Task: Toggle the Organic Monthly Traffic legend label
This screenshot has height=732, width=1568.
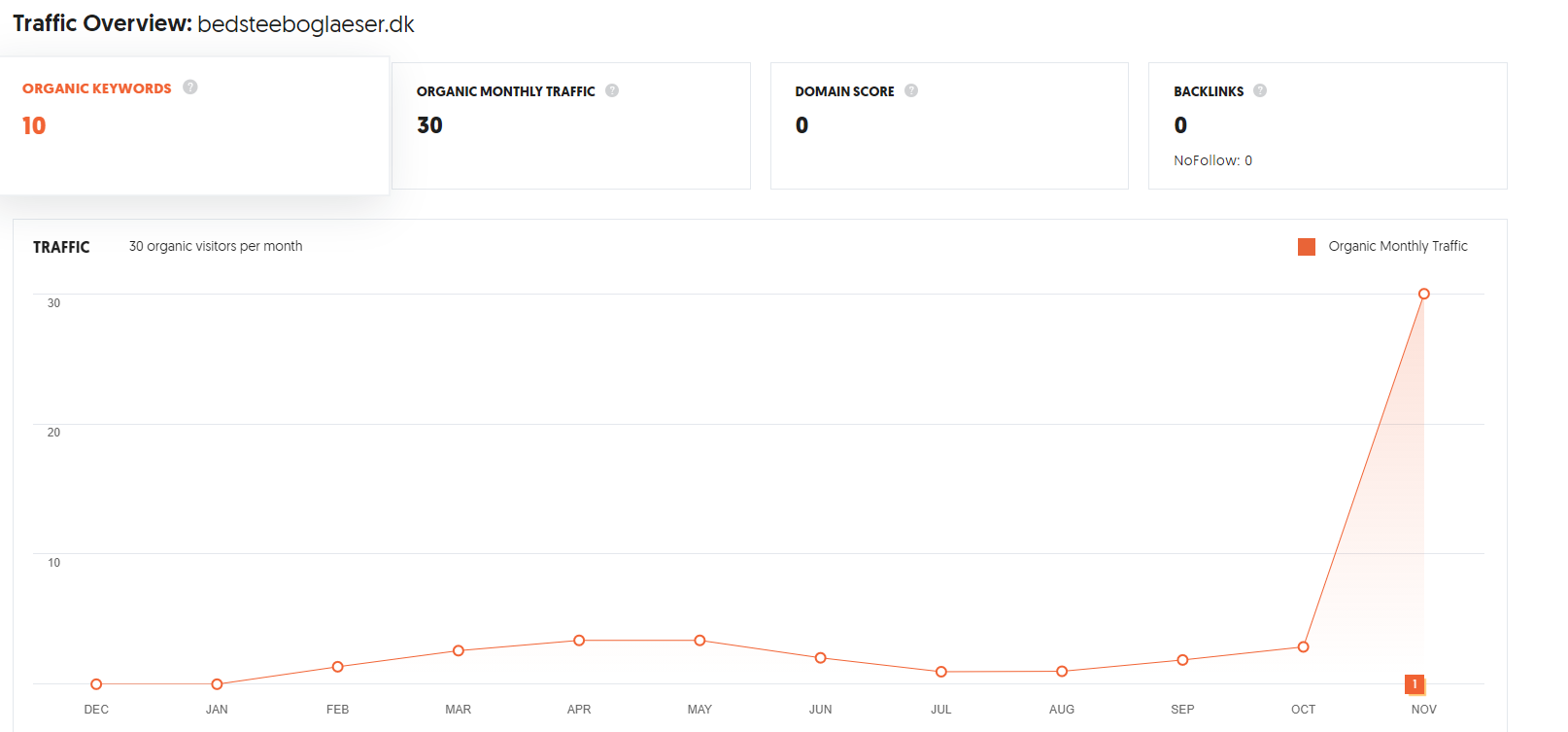Action: [1398, 246]
